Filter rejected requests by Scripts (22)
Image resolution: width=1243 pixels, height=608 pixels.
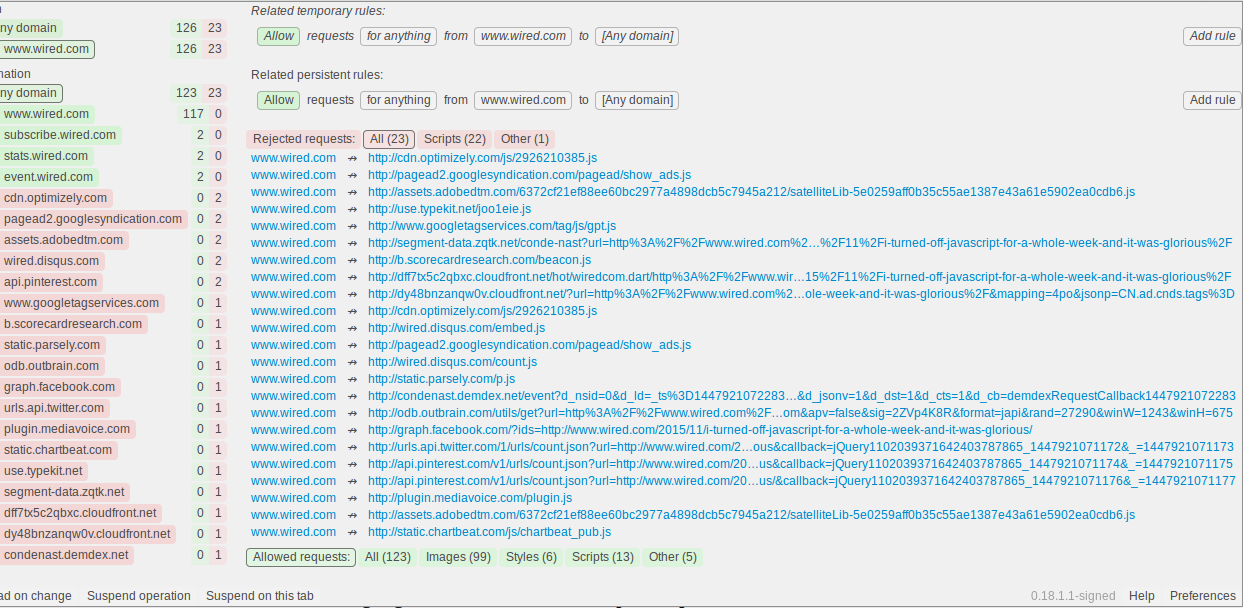tap(455, 139)
